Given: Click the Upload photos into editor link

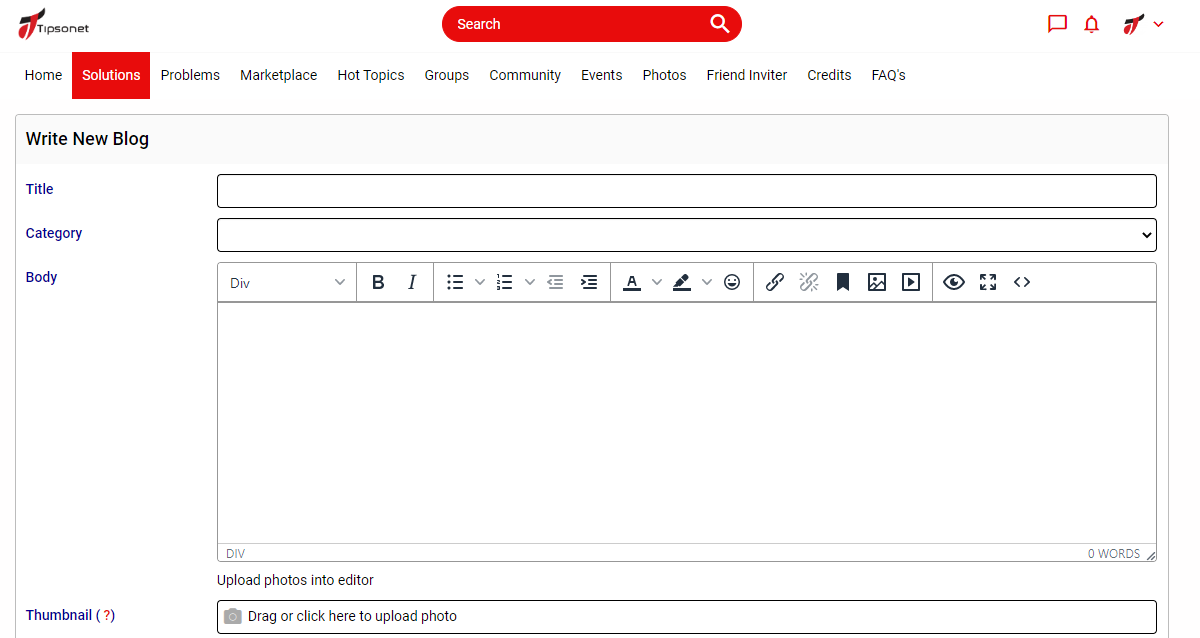Looking at the screenshot, I should click(x=295, y=580).
